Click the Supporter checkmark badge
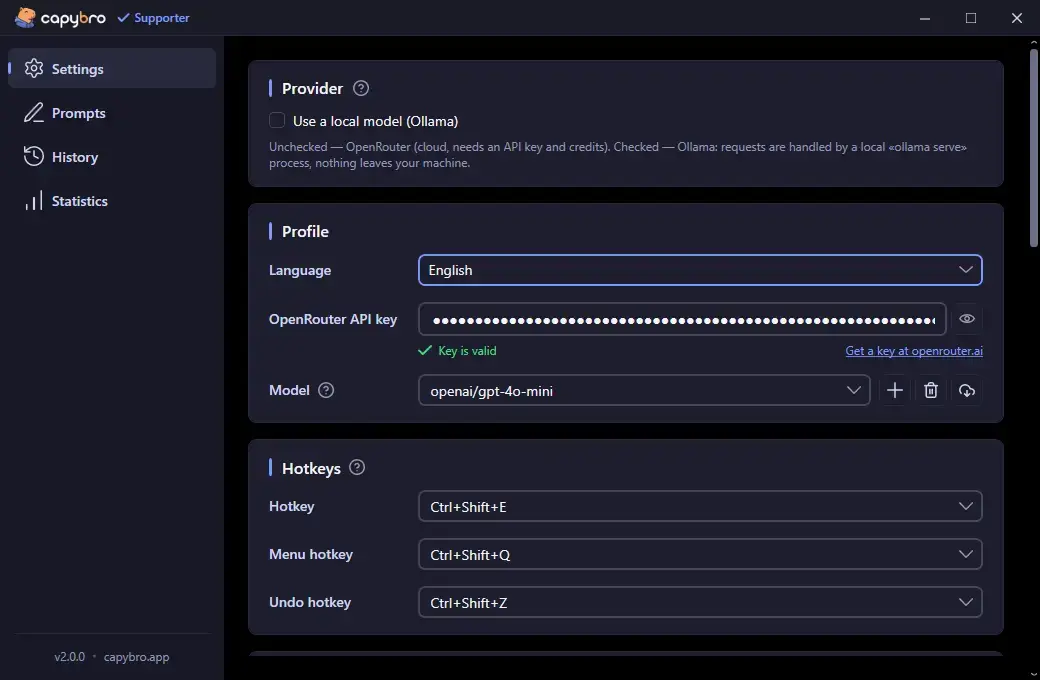 (153, 18)
